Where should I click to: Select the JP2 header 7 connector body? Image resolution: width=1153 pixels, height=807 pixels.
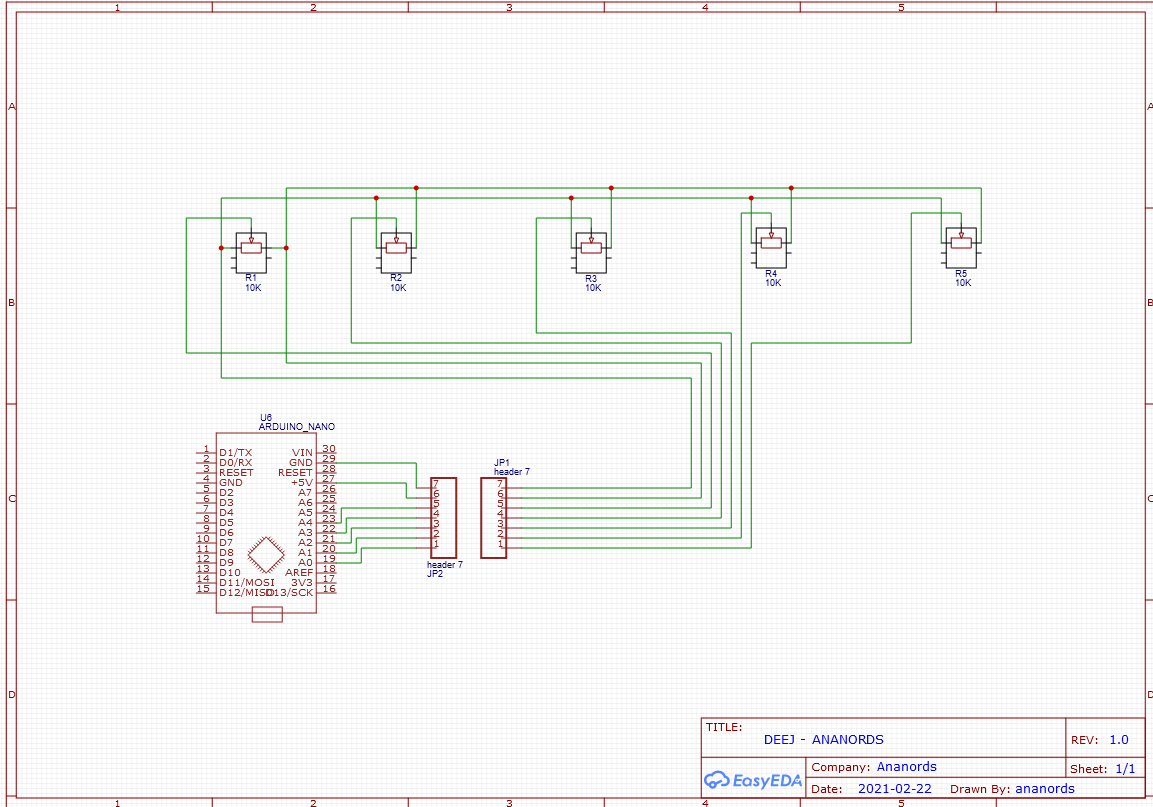[443, 518]
